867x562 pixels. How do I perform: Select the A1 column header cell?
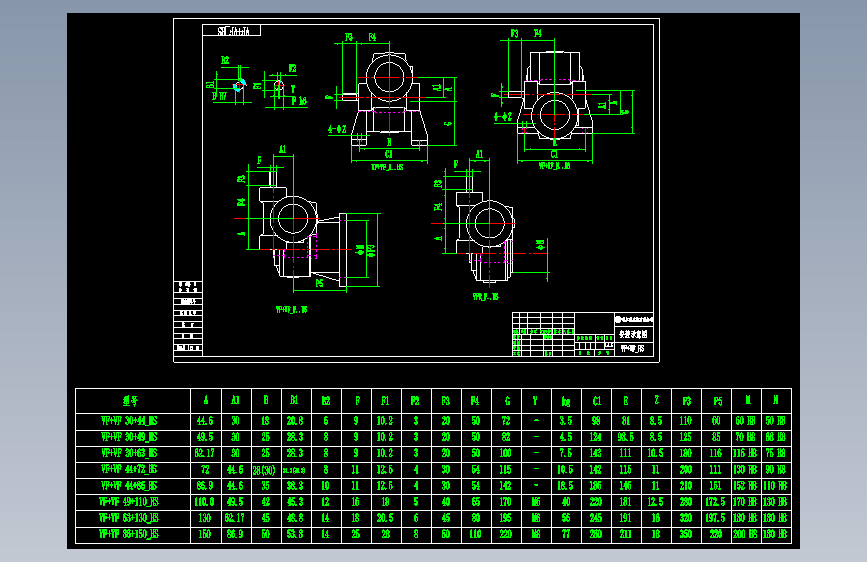tap(236, 401)
